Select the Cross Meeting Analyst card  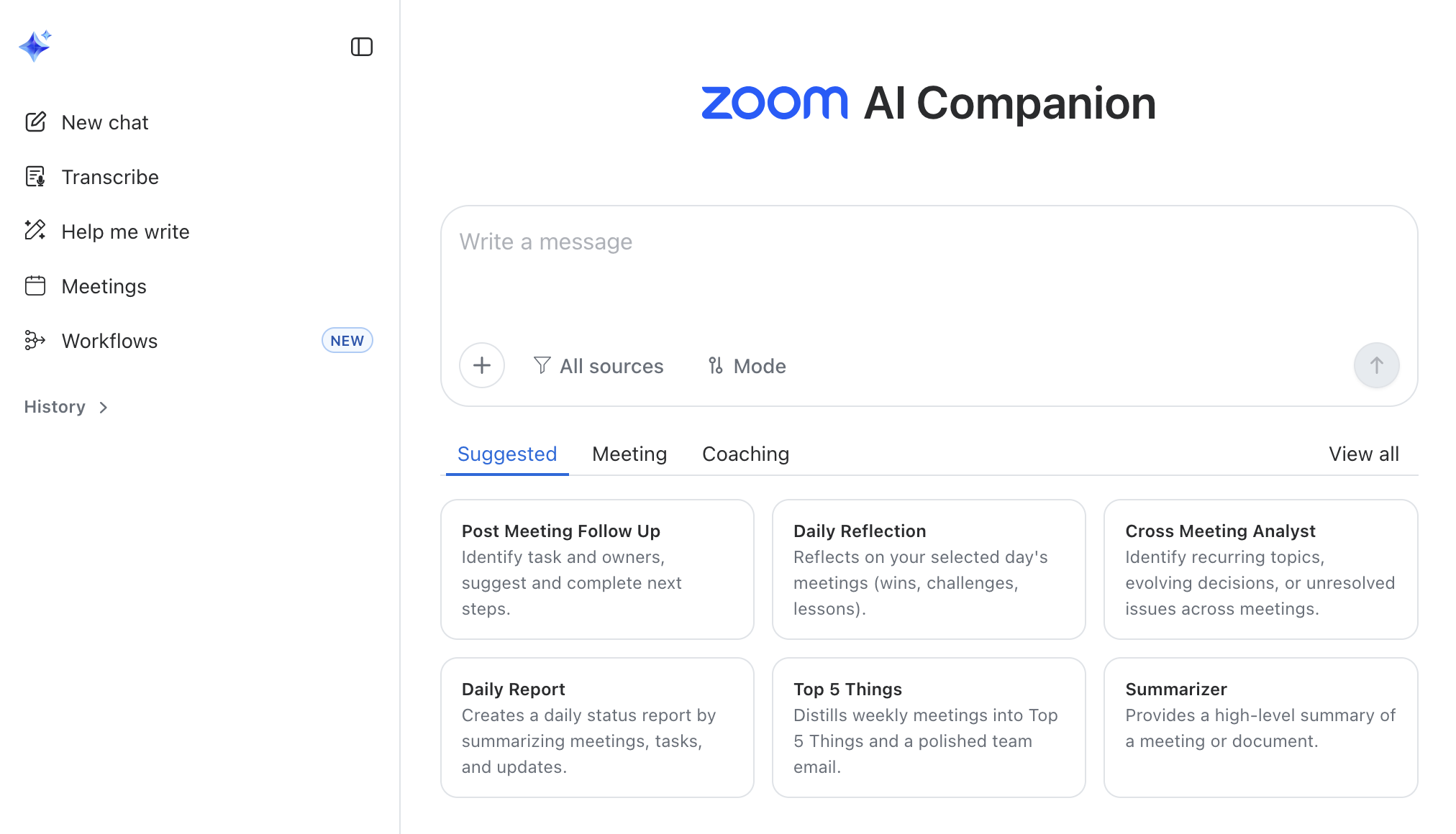pyautogui.click(x=1260, y=569)
